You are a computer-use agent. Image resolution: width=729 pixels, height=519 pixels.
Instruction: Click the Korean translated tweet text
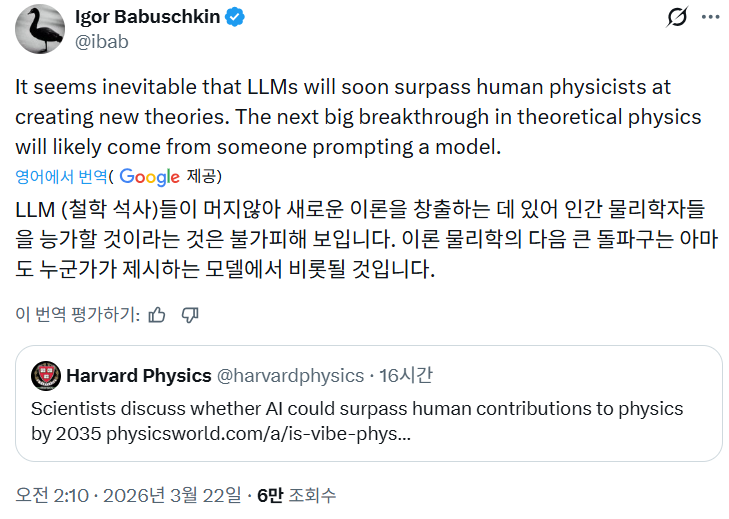click(x=360, y=240)
